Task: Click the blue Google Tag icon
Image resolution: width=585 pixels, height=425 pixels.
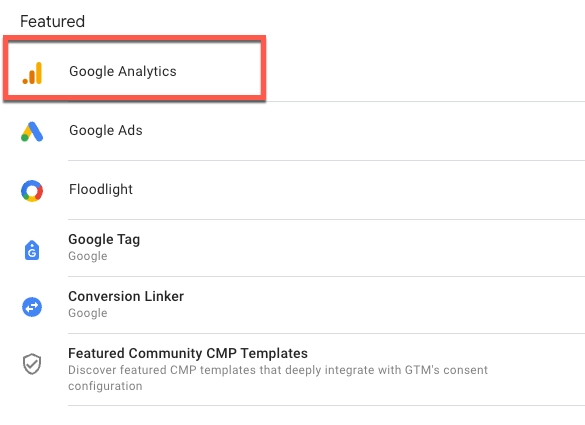Action: coord(32,250)
